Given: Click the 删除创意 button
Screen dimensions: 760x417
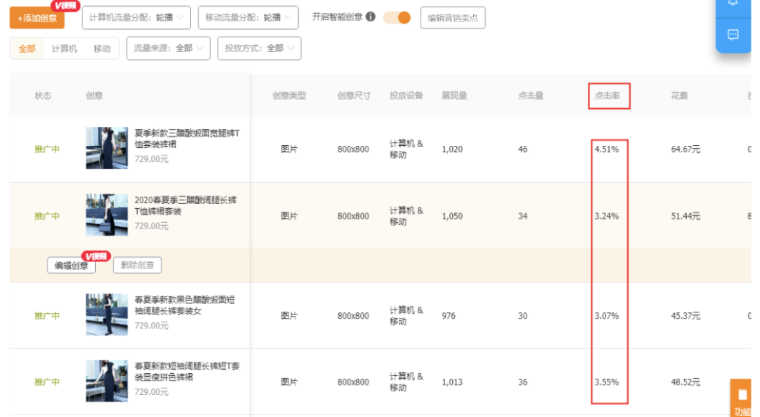Looking at the screenshot, I should point(137,265).
